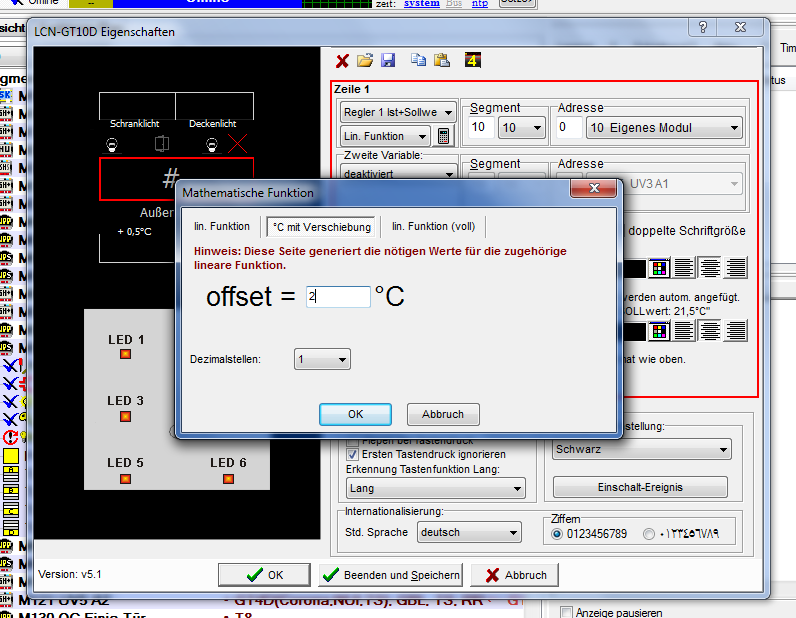Click the LED 1 indicator square
The width and height of the screenshot is (796, 618).
point(126,354)
